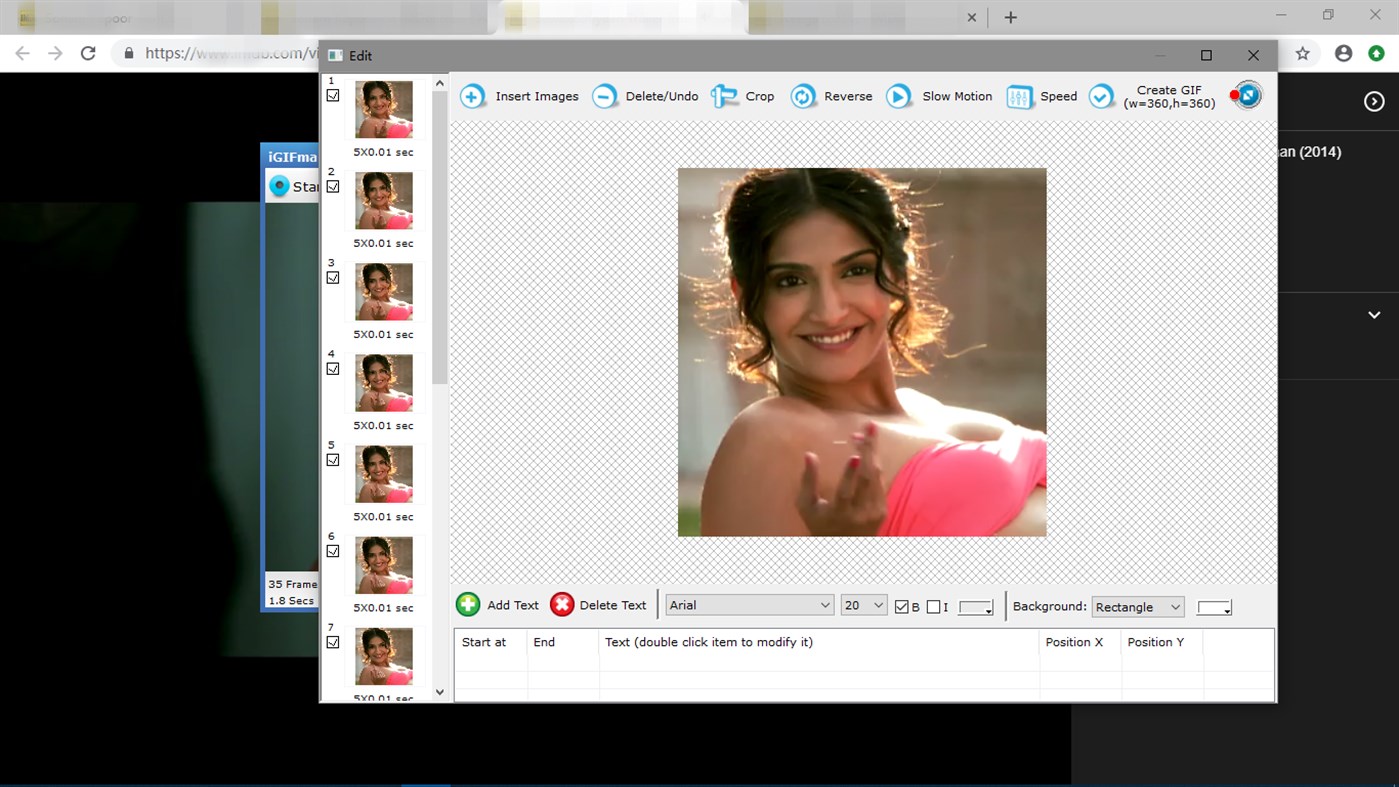Click the green browser update icon

click(1376, 53)
